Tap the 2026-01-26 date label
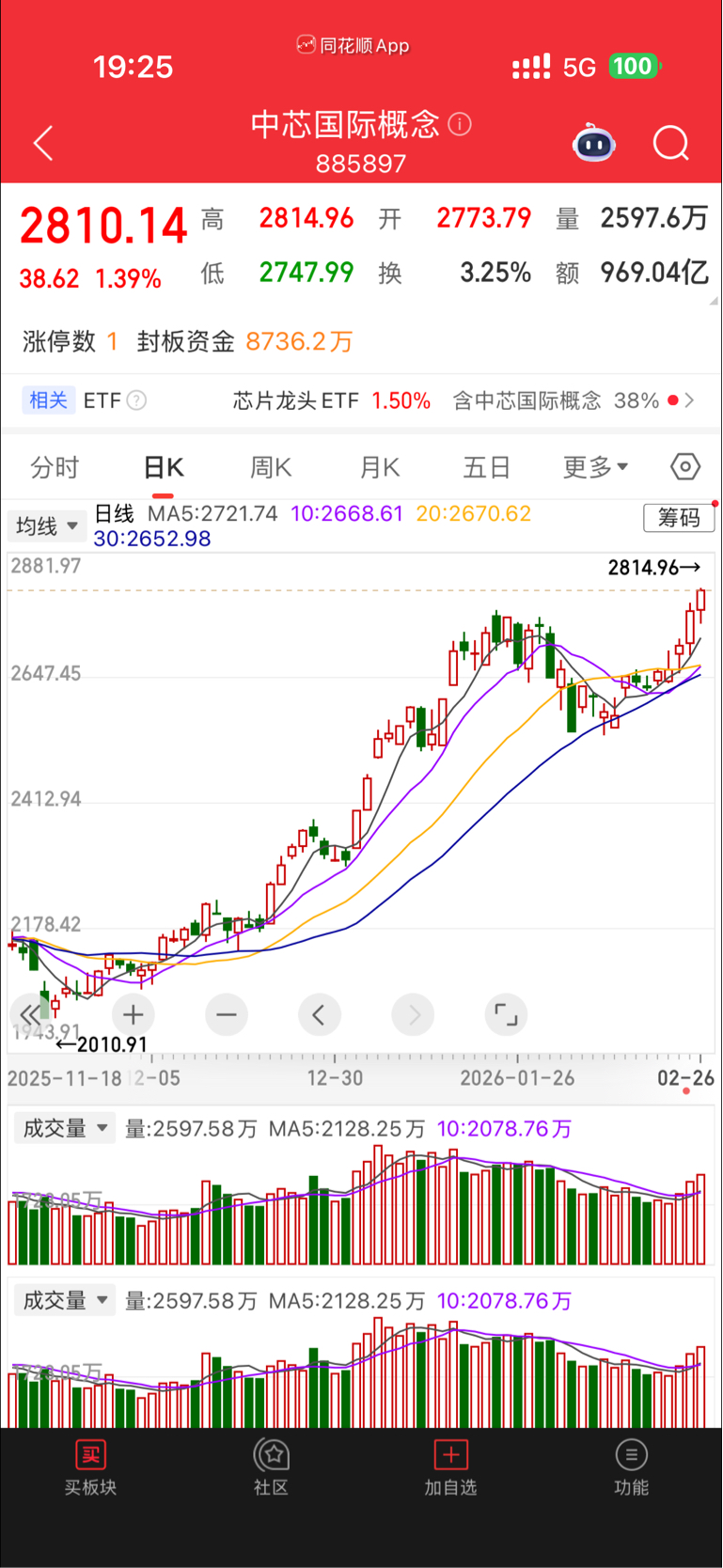The width and height of the screenshot is (723, 1568). 517,1078
